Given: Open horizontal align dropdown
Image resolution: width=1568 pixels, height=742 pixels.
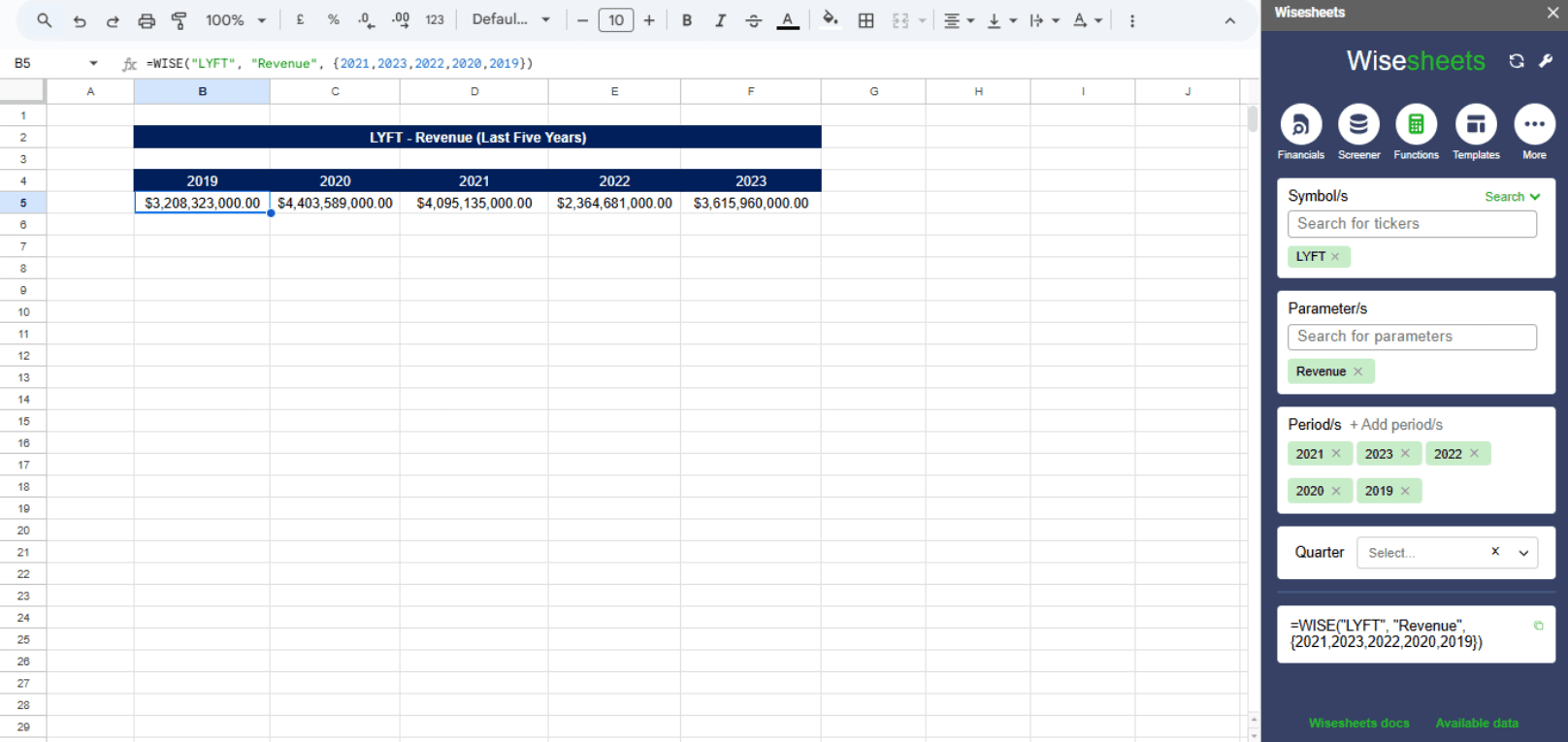Looking at the screenshot, I should pyautogui.click(x=959, y=20).
